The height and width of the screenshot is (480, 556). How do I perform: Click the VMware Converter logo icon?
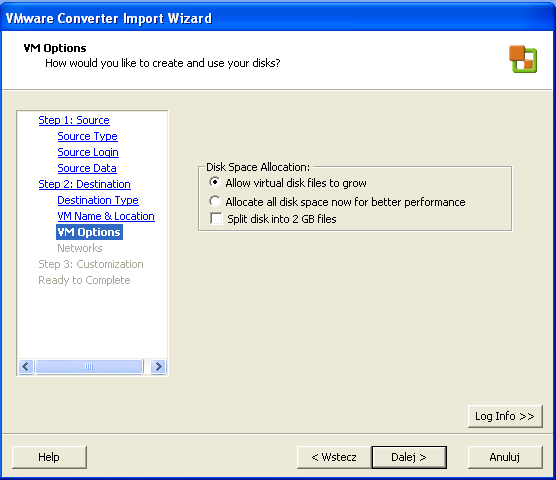pyautogui.click(x=523, y=59)
